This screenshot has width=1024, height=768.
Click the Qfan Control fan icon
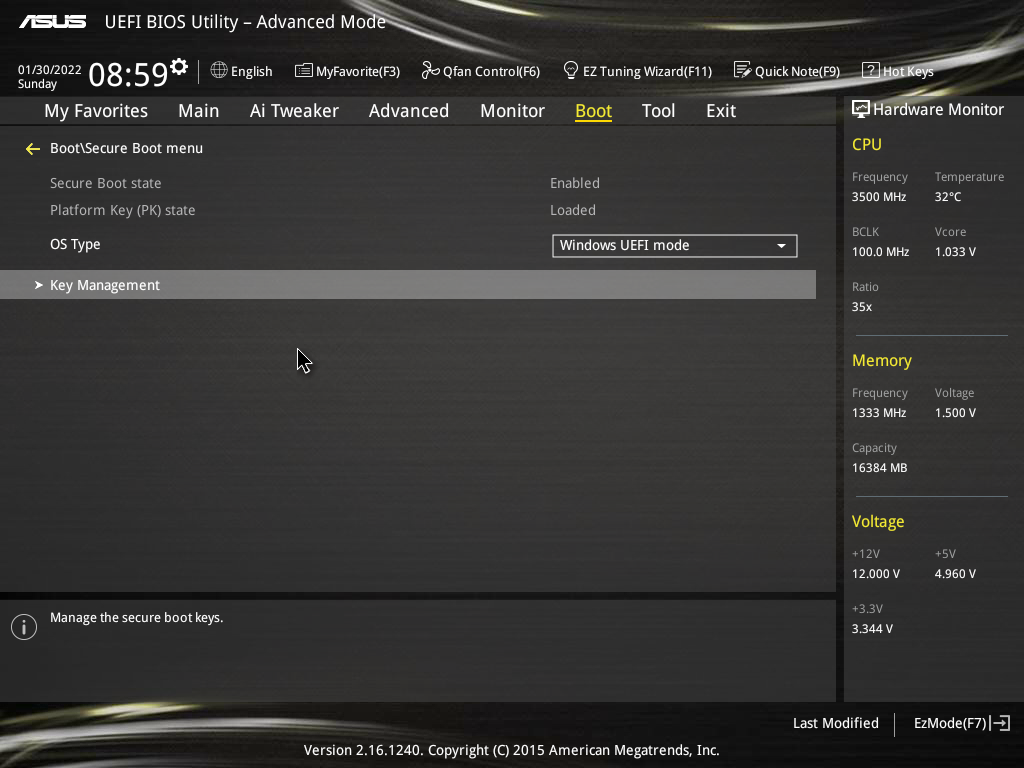pos(430,70)
